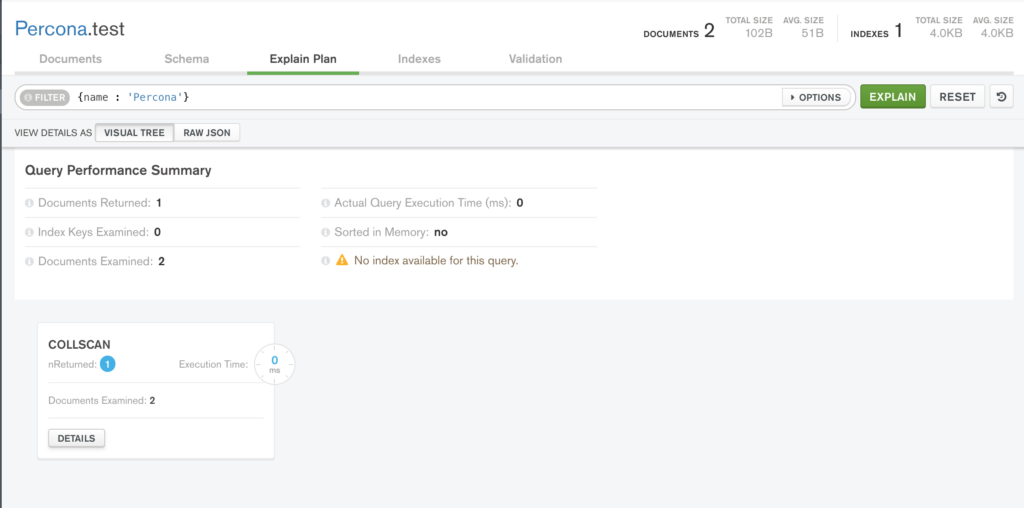Expand the query Options panel
Screen dimensions: 1024x508
point(816,97)
